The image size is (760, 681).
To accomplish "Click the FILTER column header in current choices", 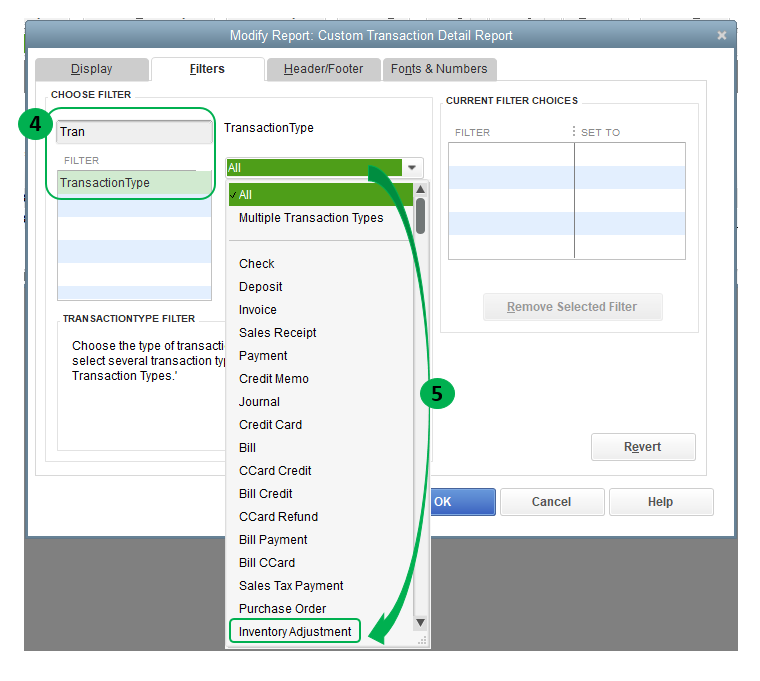I will point(473,132).
